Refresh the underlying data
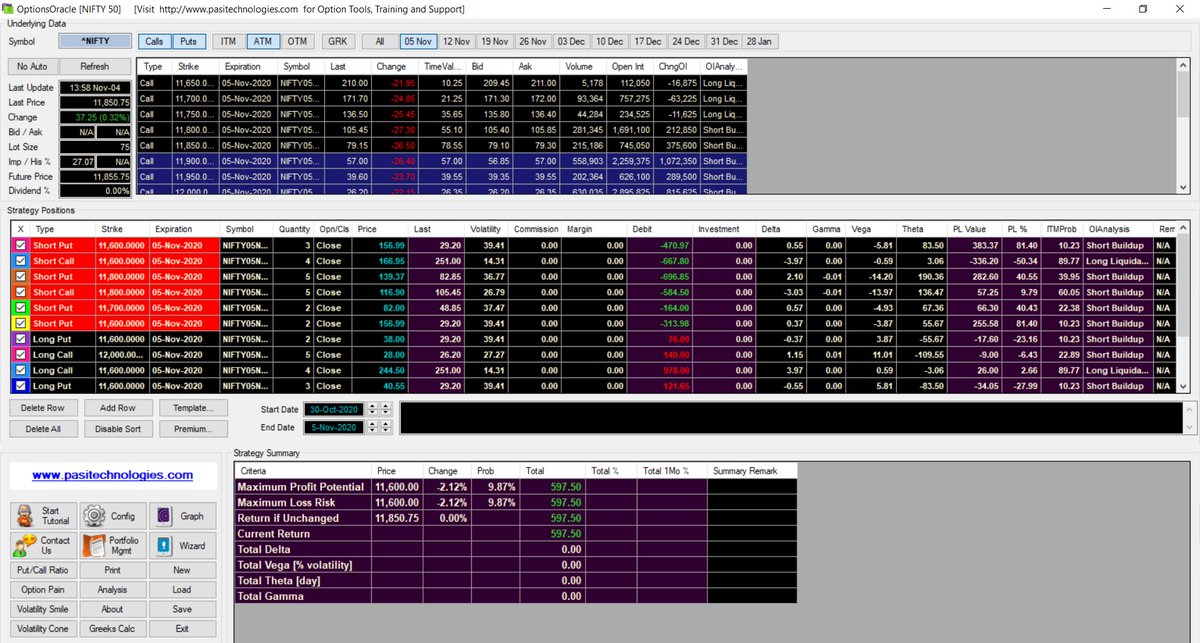Screen dimensions: 1200x643 pos(95,66)
